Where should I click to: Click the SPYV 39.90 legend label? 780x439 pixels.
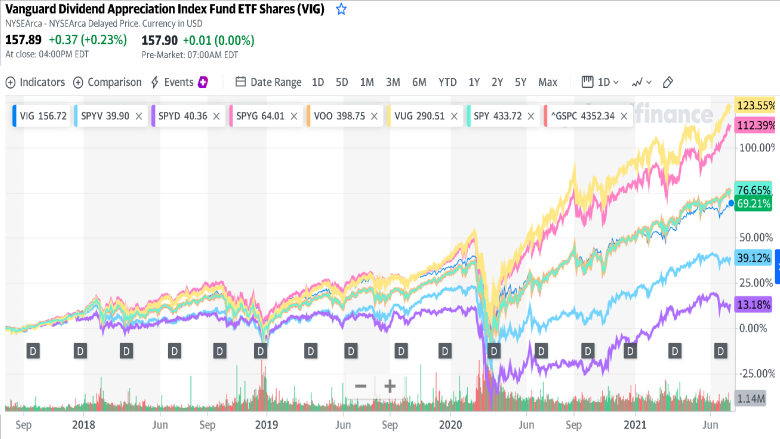pyautogui.click(x=105, y=116)
